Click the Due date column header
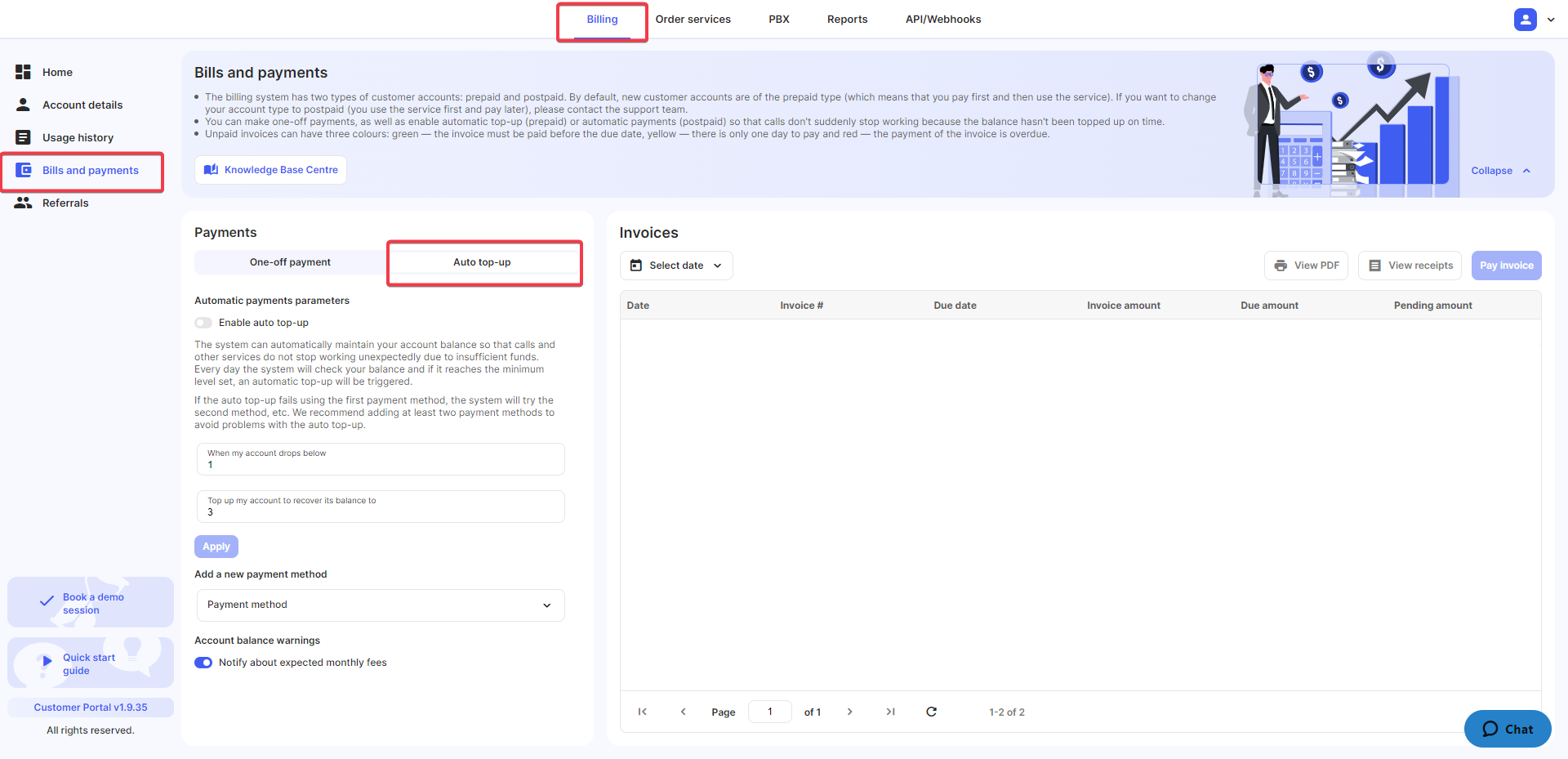The height and width of the screenshot is (759, 1568). pyautogui.click(x=955, y=306)
